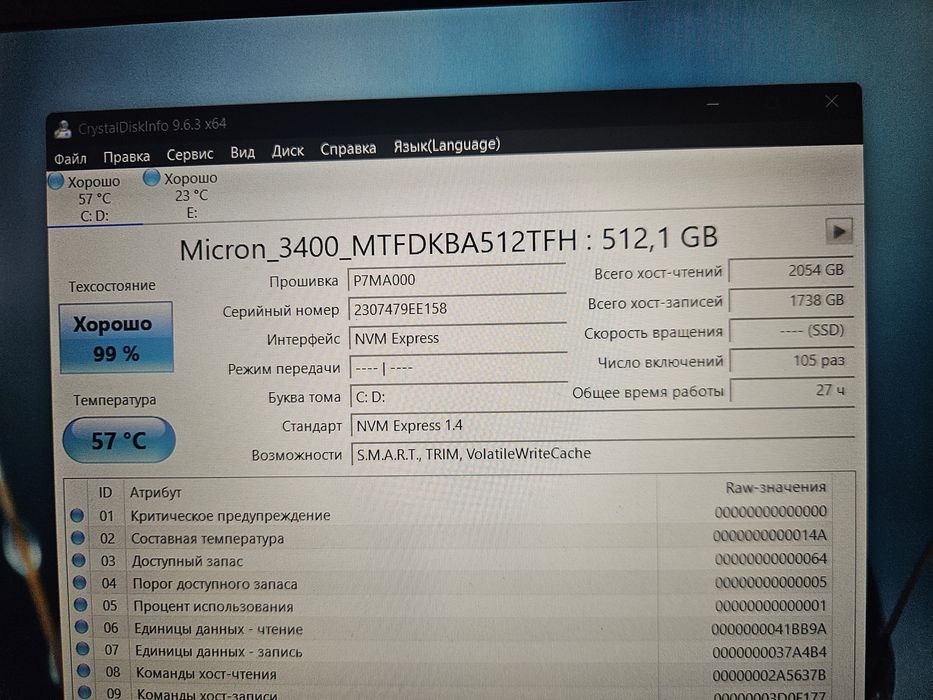Click the Техсостояние label
Screen dimensions: 933x700
[112, 286]
